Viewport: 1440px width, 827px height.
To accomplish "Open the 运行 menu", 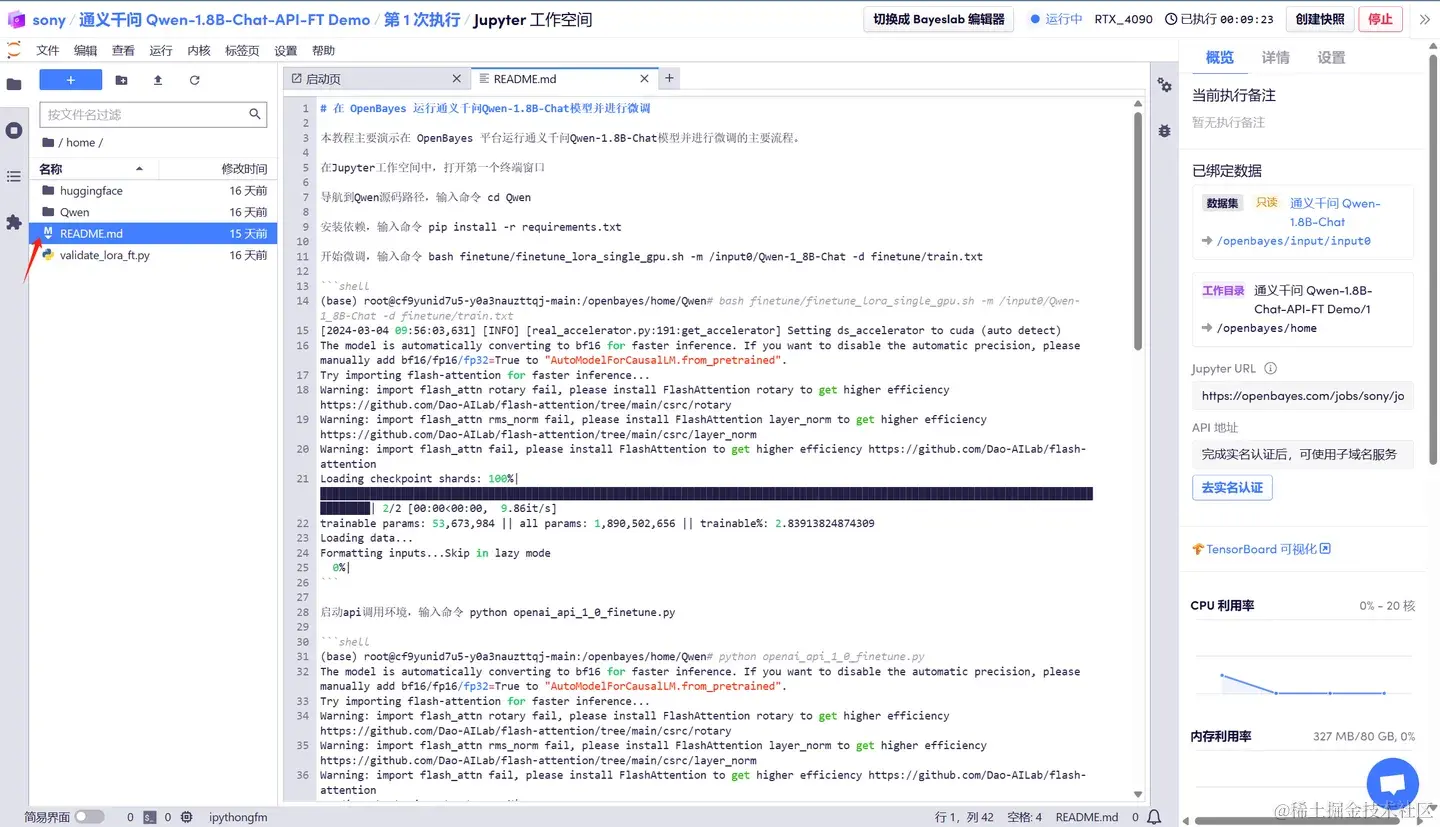I will click(161, 50).
